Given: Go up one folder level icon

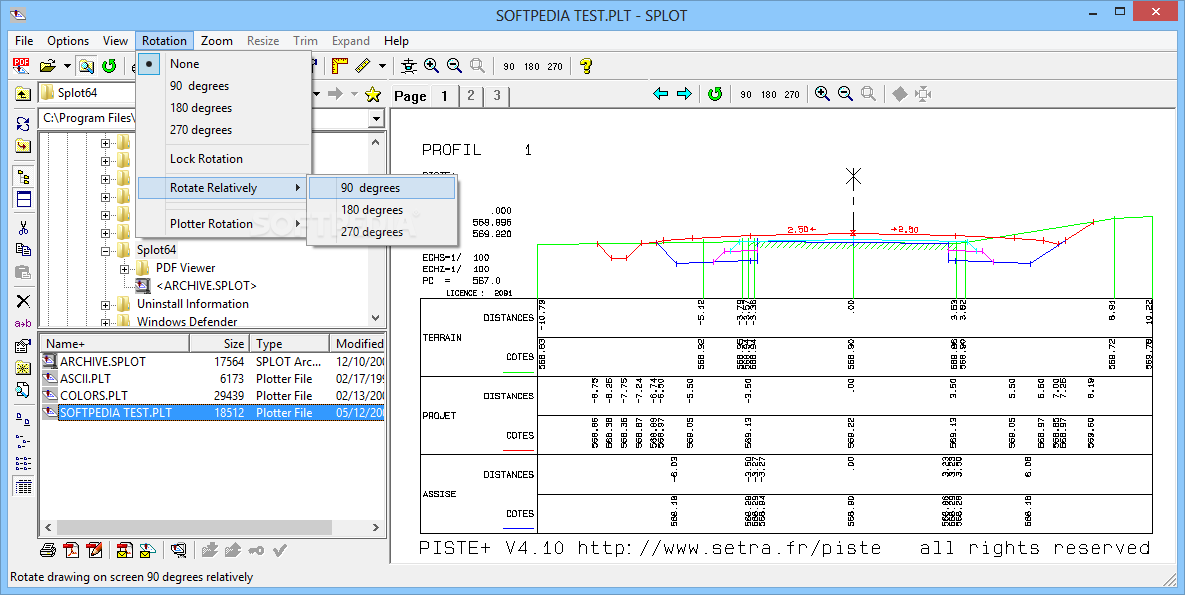Looking at the screenshot, I should click(x=23, y=94).
